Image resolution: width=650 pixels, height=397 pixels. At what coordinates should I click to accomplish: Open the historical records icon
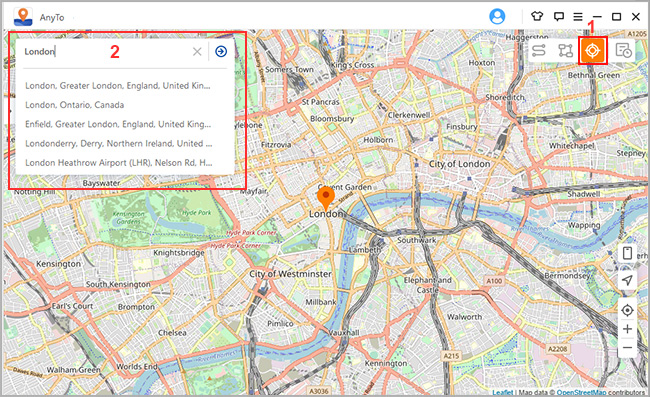pyautogui.click(x=623, y=51)
